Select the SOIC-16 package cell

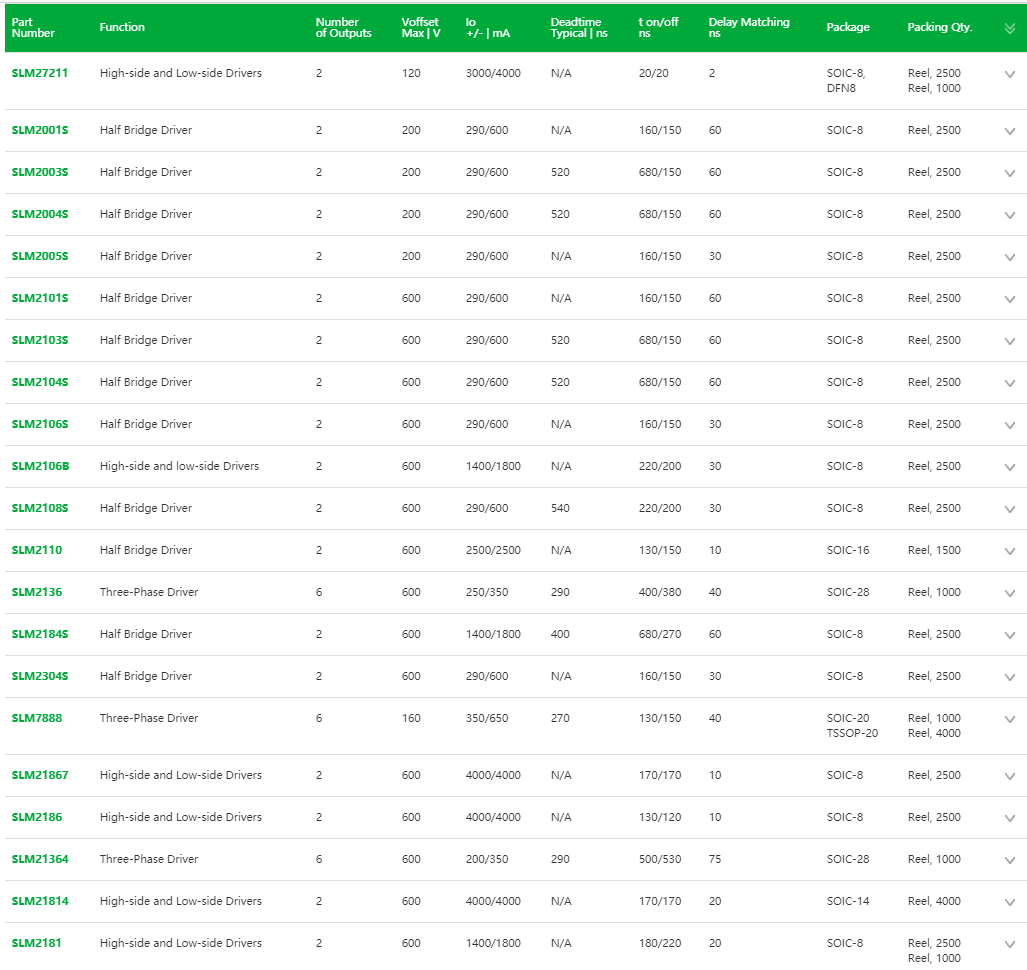848,550
